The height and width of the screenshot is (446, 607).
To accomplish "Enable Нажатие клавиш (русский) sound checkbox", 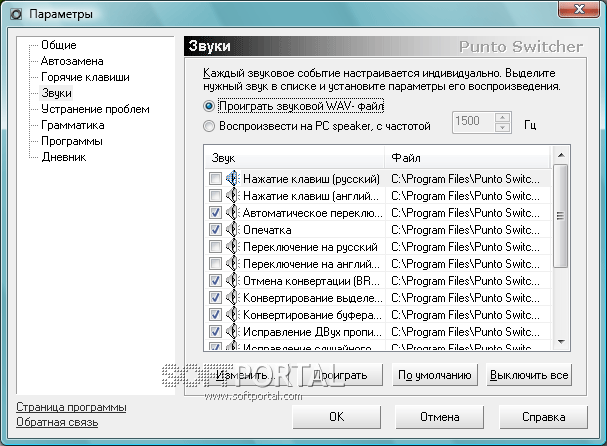I will (x=215, y=178).
